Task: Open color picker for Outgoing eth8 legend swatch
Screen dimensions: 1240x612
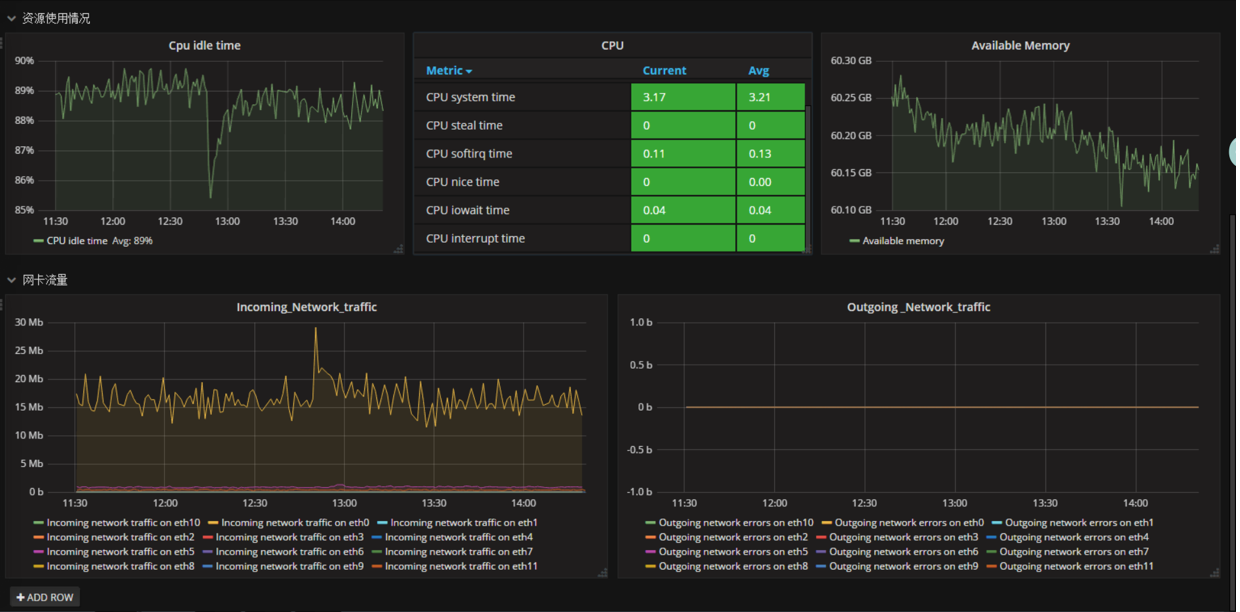Action: (650, 566)
